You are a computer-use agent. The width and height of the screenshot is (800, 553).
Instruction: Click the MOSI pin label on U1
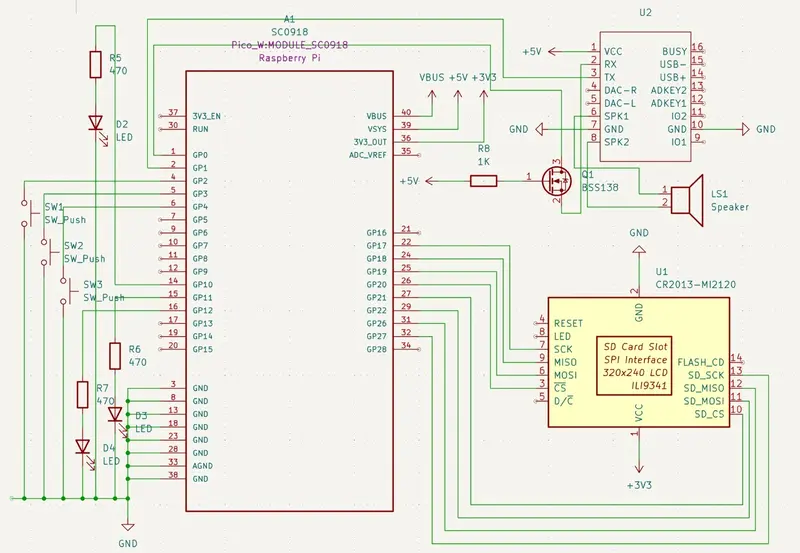[x=565, y=375]
